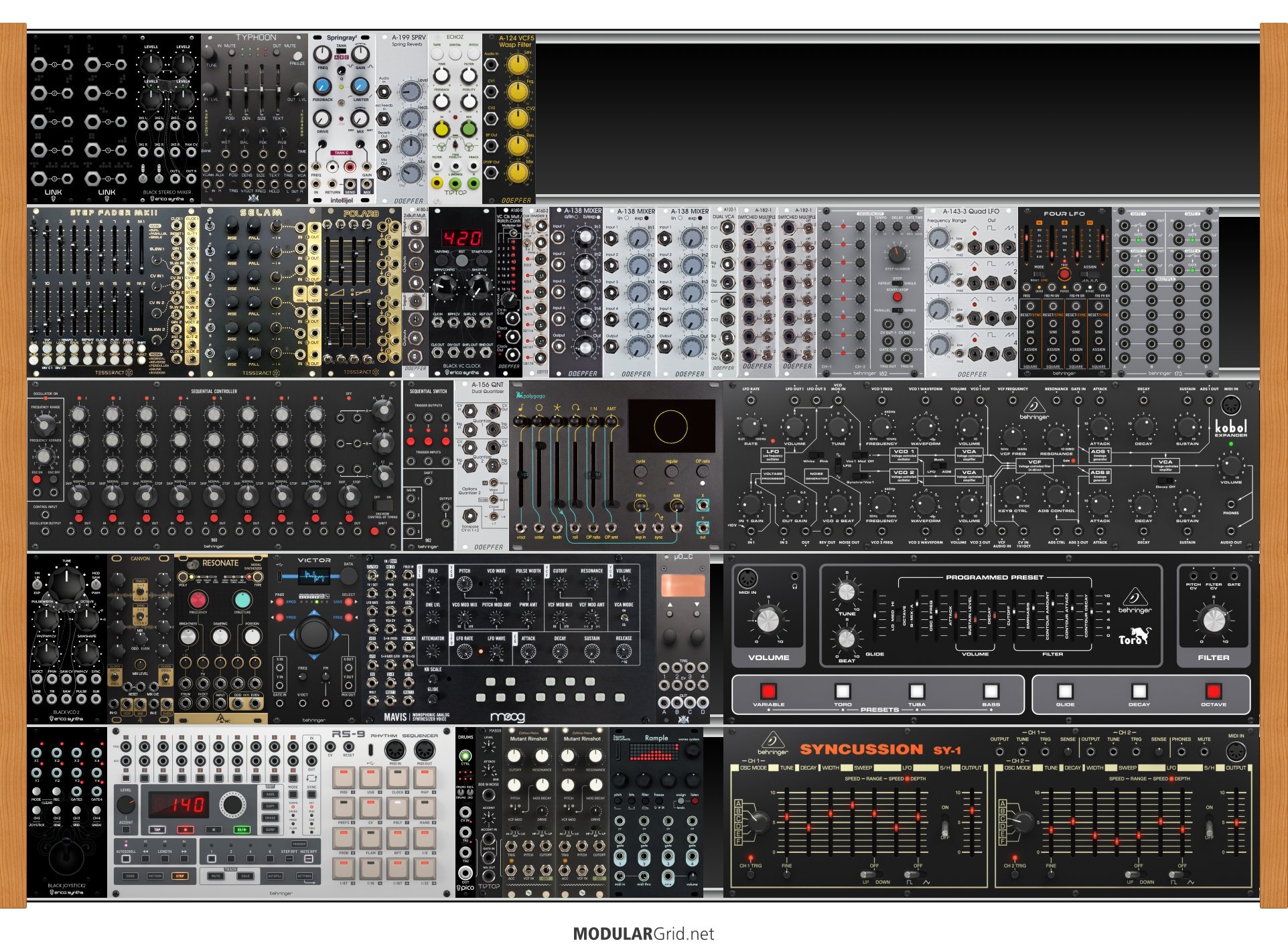Click the DUMP button on RS-9
The width and height of the screenshot is (1288, 948).
tap(270, 829)
